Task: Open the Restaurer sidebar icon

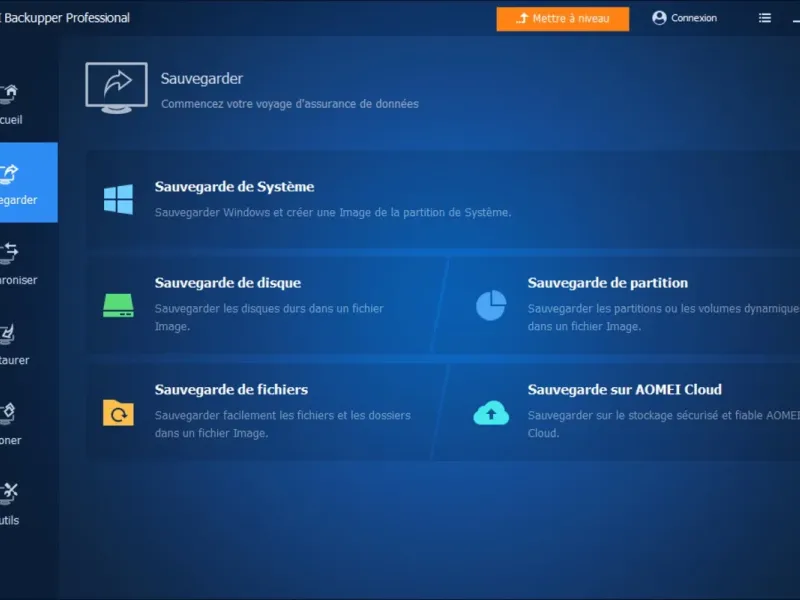Action: click(x=8, y=334)
